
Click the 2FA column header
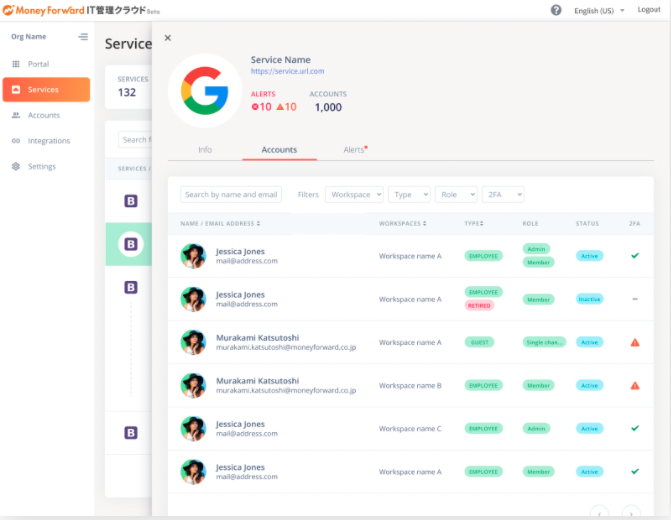[x=635, y=223]
